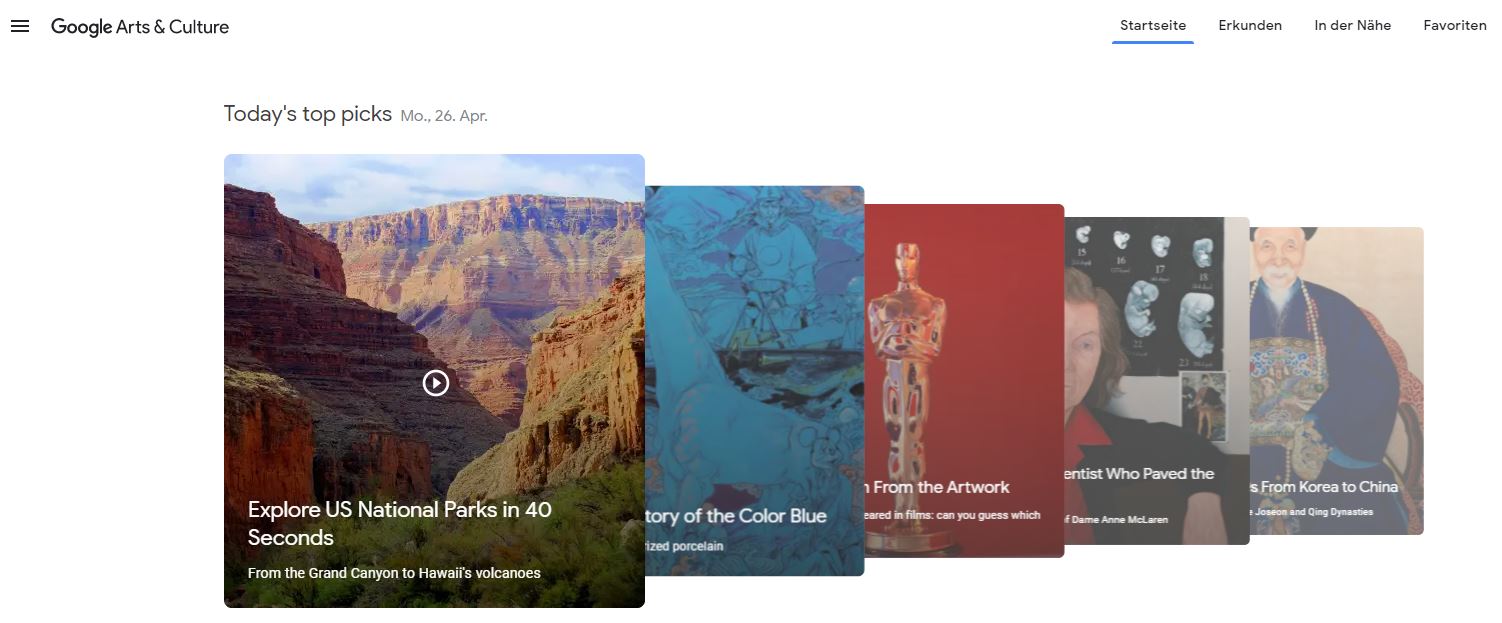Click 'From the Grand Canyon to Hawaii's volcanoes' subtitle
1502x623 pixels.
[x=394, y=573]
